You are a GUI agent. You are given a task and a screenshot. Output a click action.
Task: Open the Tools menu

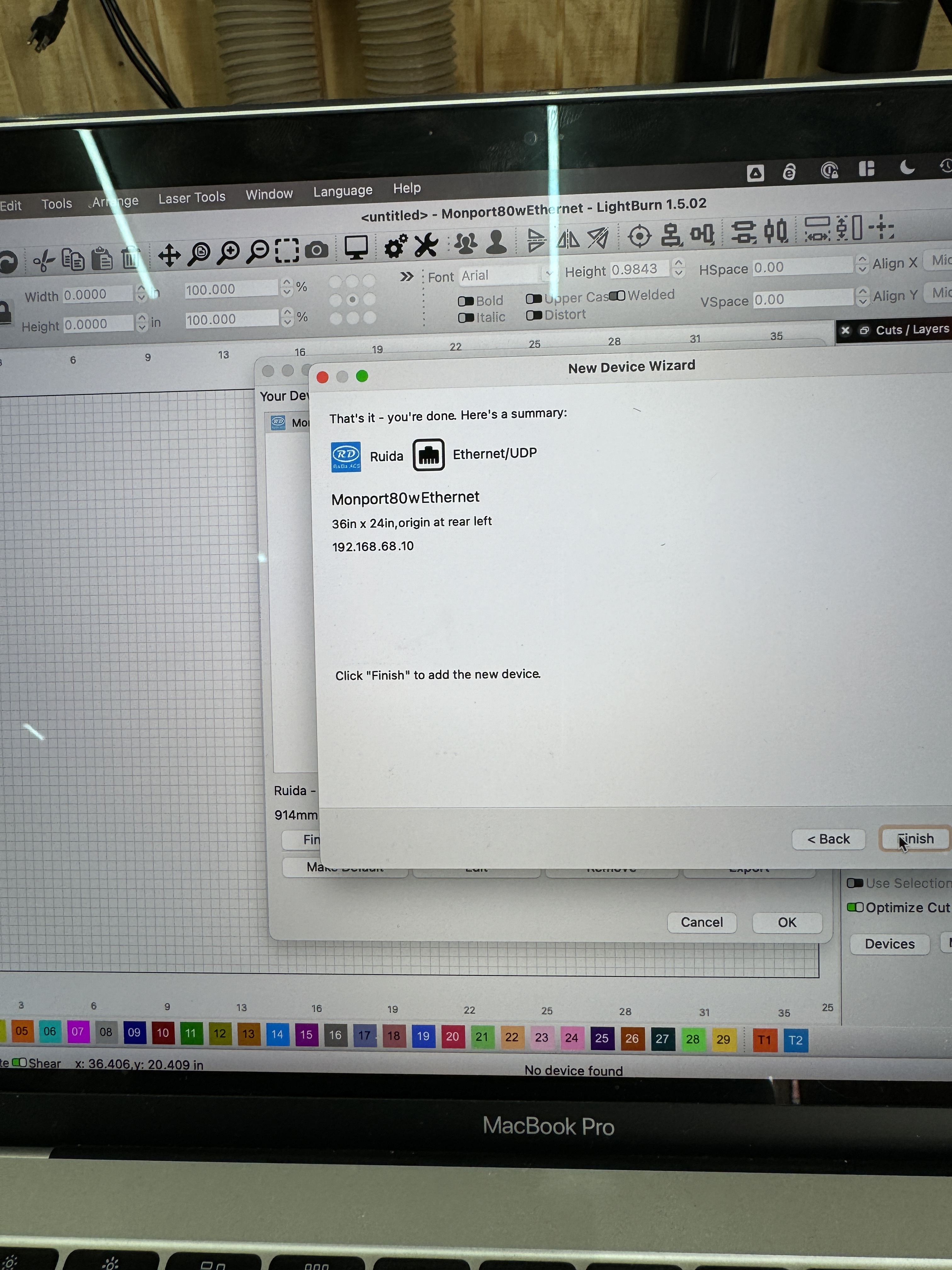(x=57, y=204)
